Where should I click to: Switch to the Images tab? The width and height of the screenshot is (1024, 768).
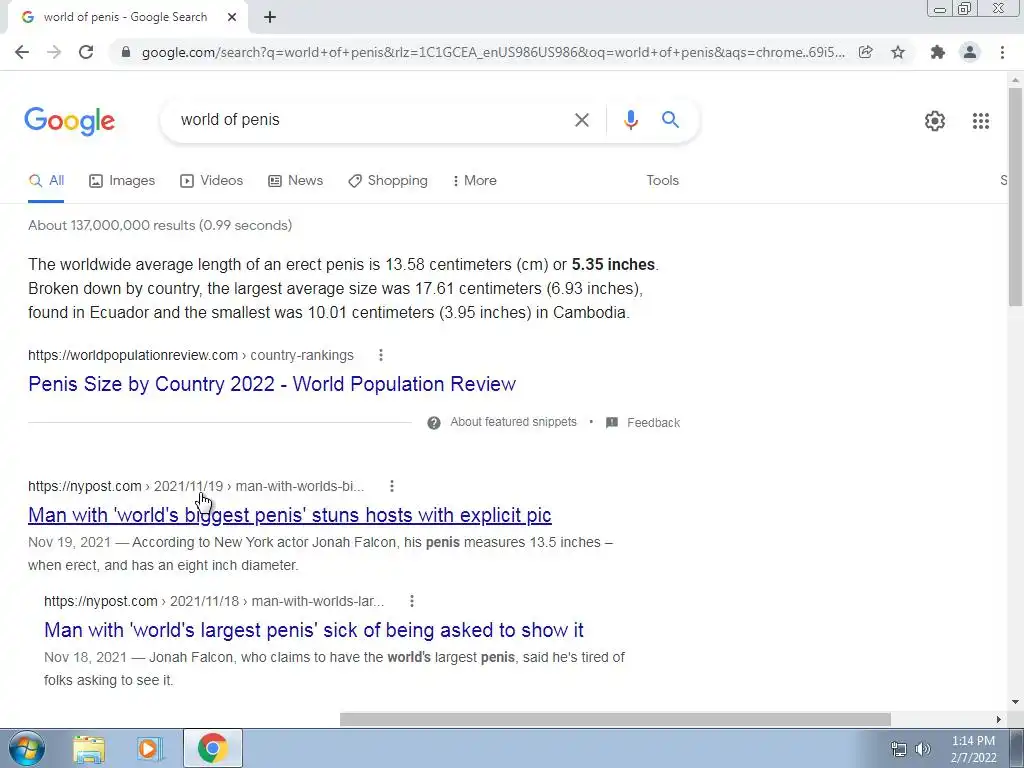122,181
